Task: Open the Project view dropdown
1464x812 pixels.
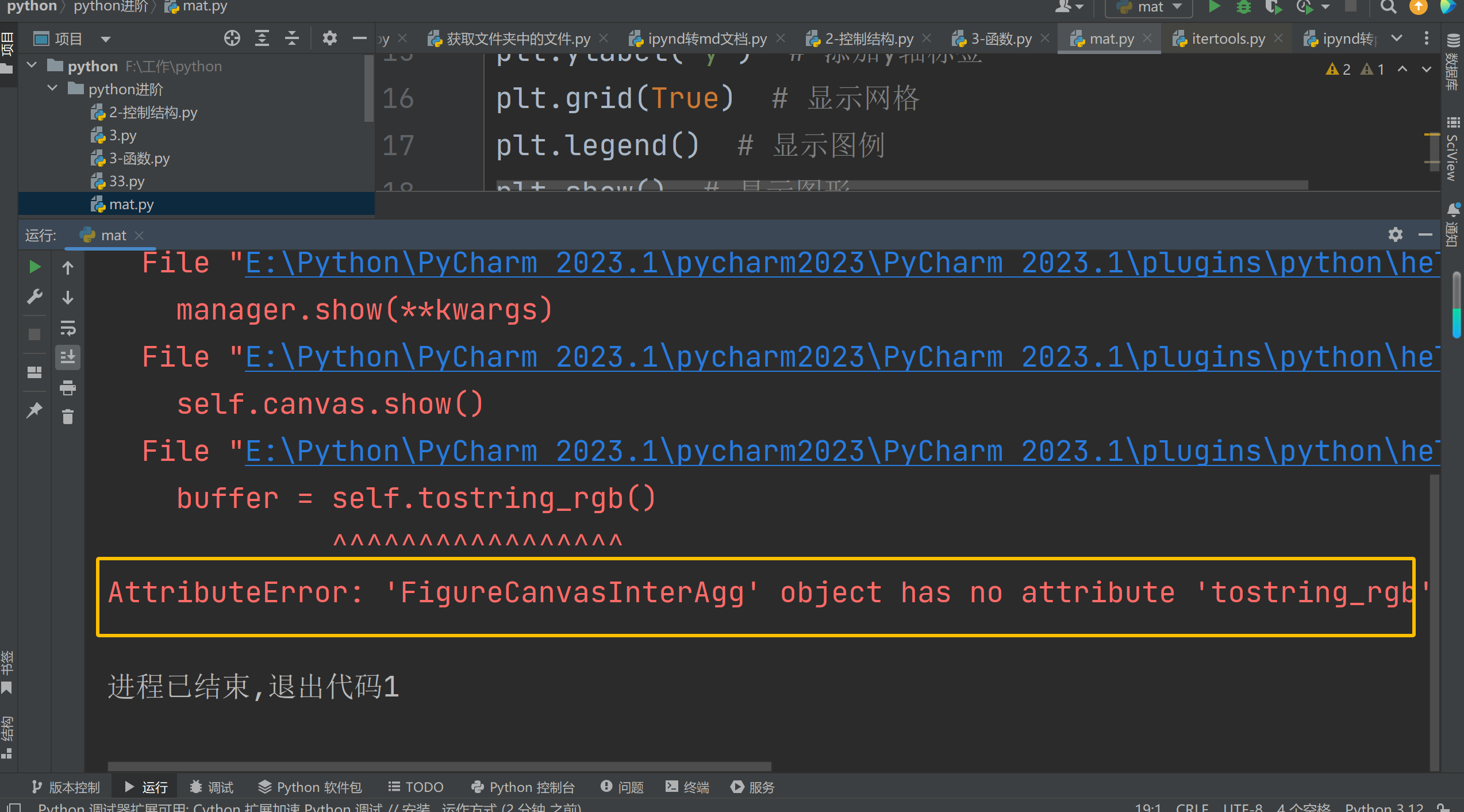Action: coord(105,39)
